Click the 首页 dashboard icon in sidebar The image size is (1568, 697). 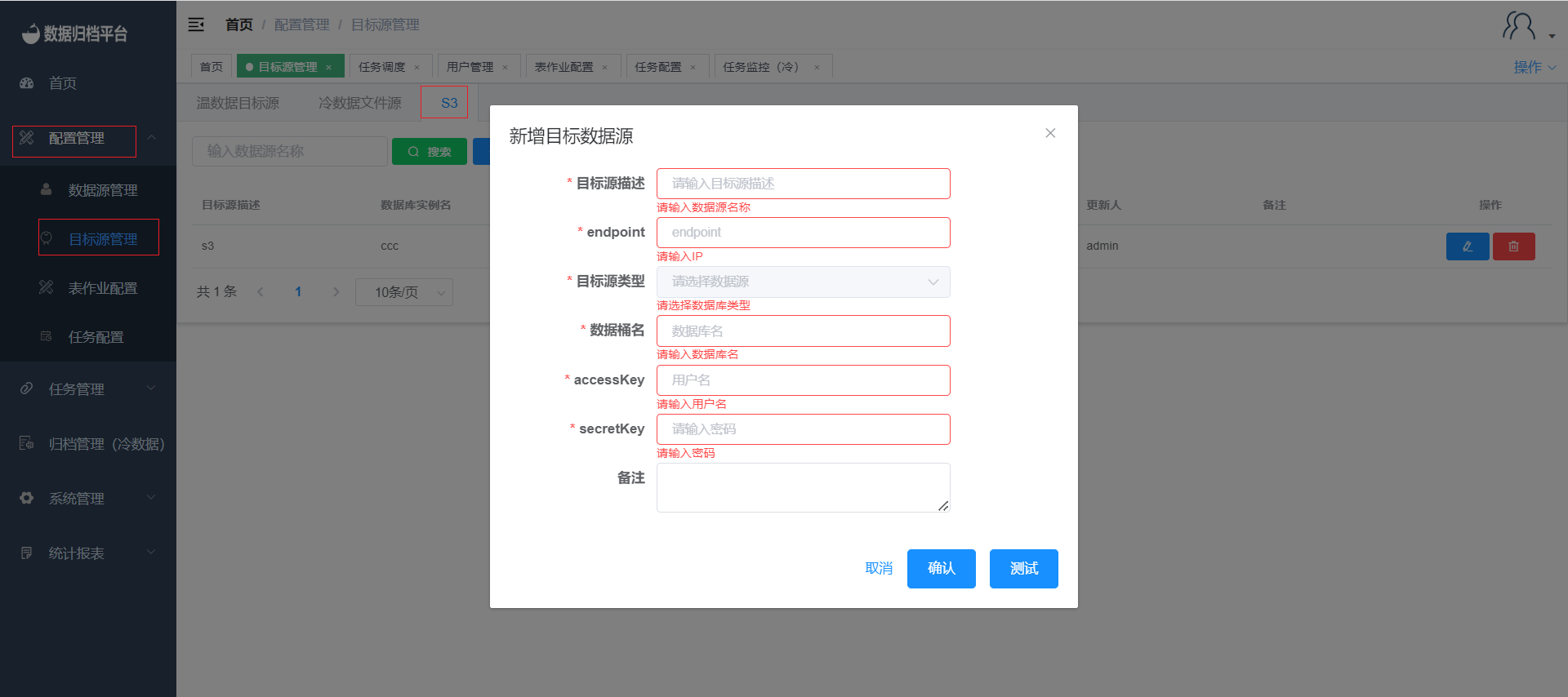tap(27, 83)
